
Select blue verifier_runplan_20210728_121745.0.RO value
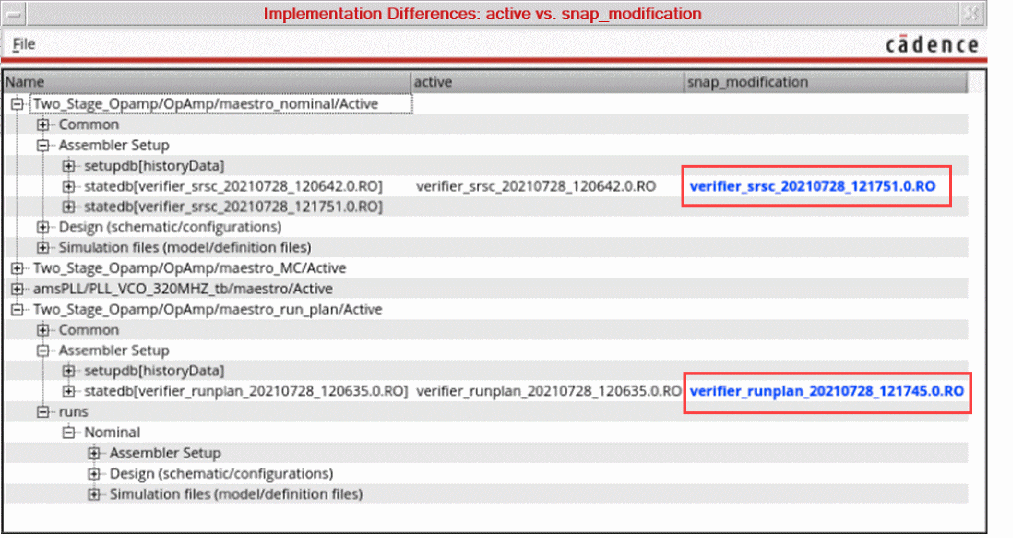point(827,391)
